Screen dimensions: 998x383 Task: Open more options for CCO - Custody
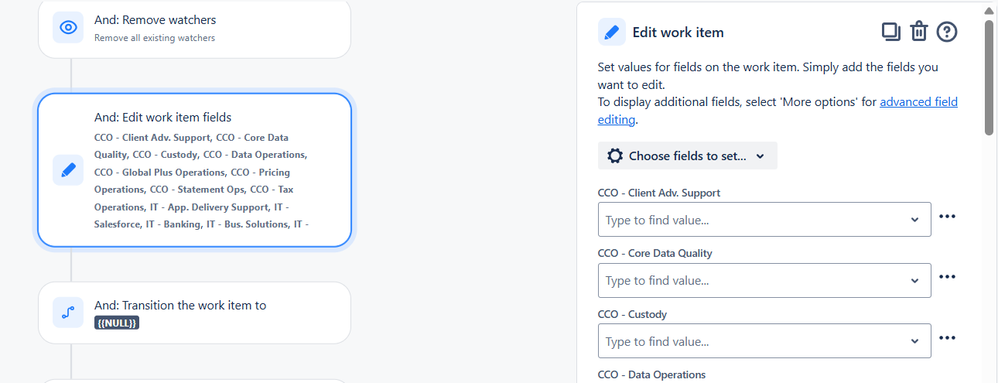tap(947, 338)
